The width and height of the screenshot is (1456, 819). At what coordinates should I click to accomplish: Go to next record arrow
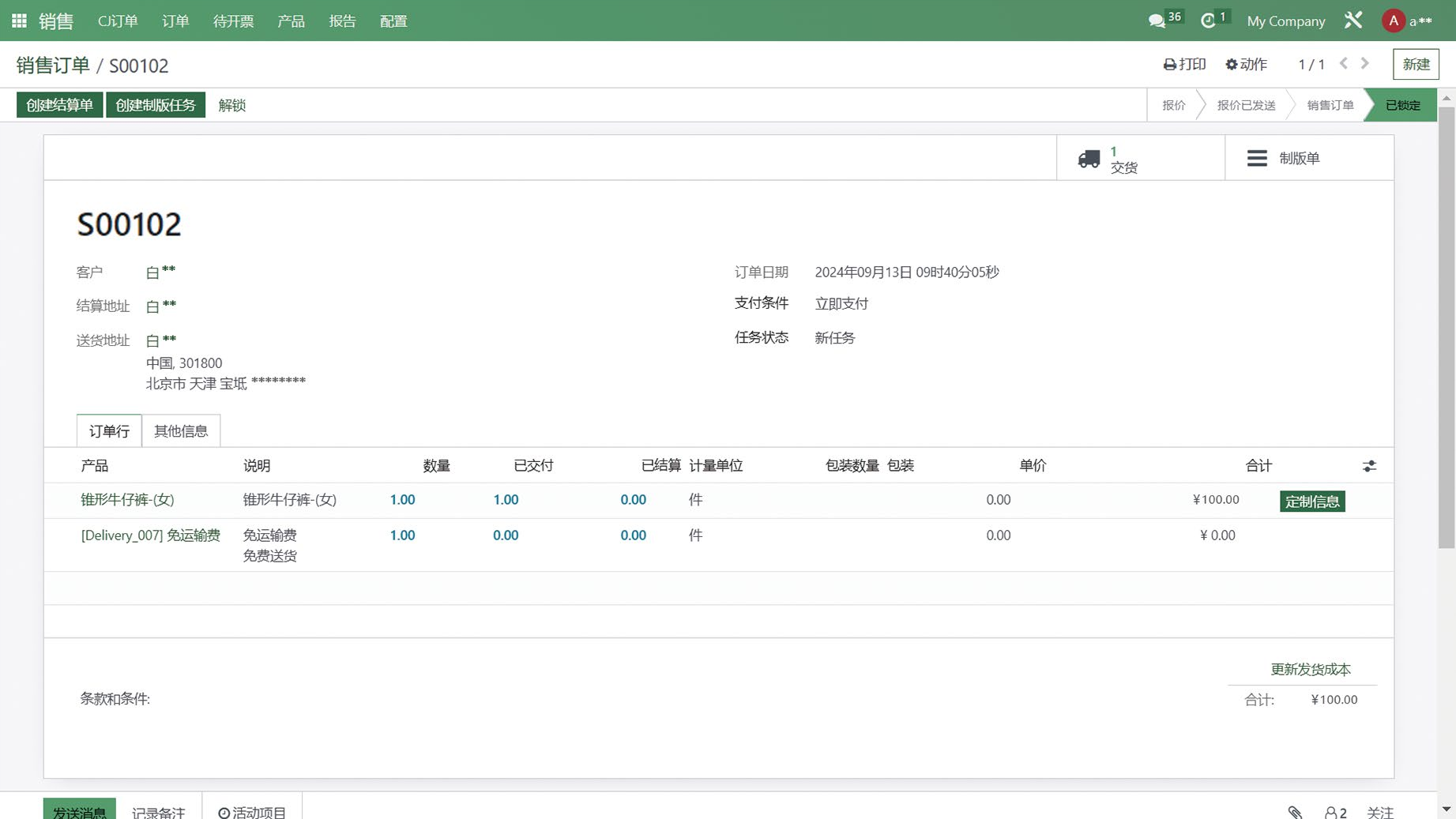[1364, 63]
